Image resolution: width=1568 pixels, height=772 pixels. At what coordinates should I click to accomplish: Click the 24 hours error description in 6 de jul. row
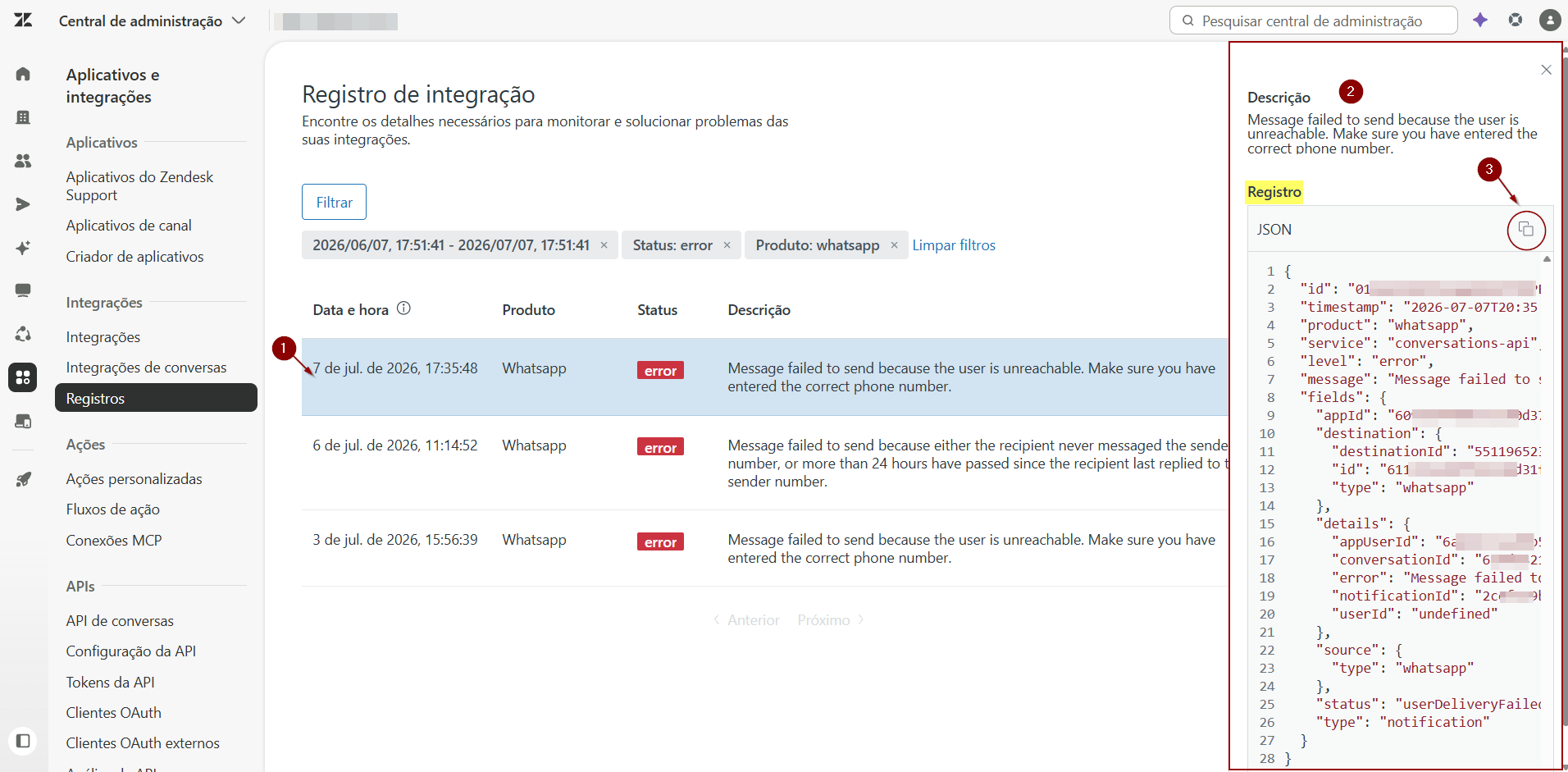[978, 464]
